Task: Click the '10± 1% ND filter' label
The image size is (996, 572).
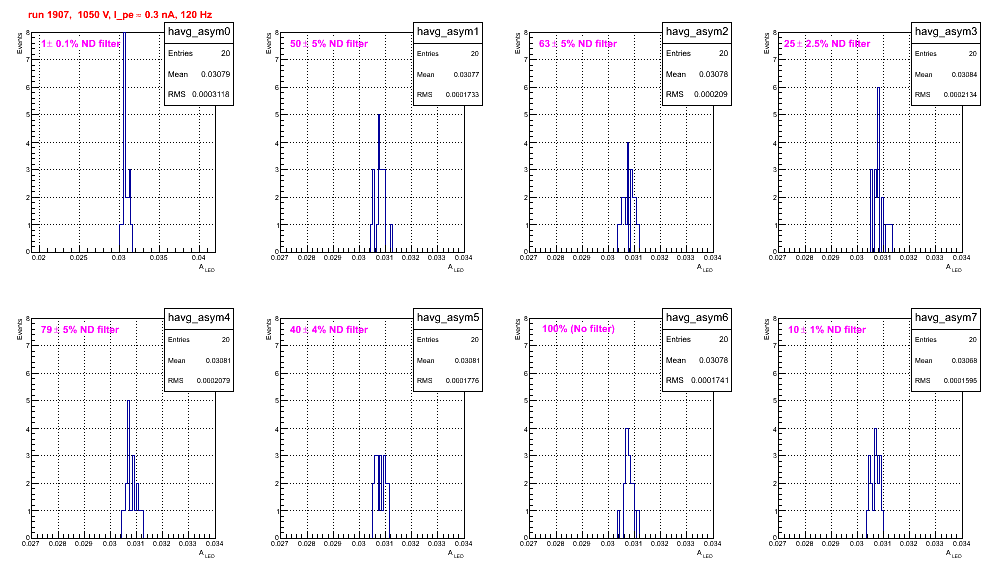Action: pos(827,330)
